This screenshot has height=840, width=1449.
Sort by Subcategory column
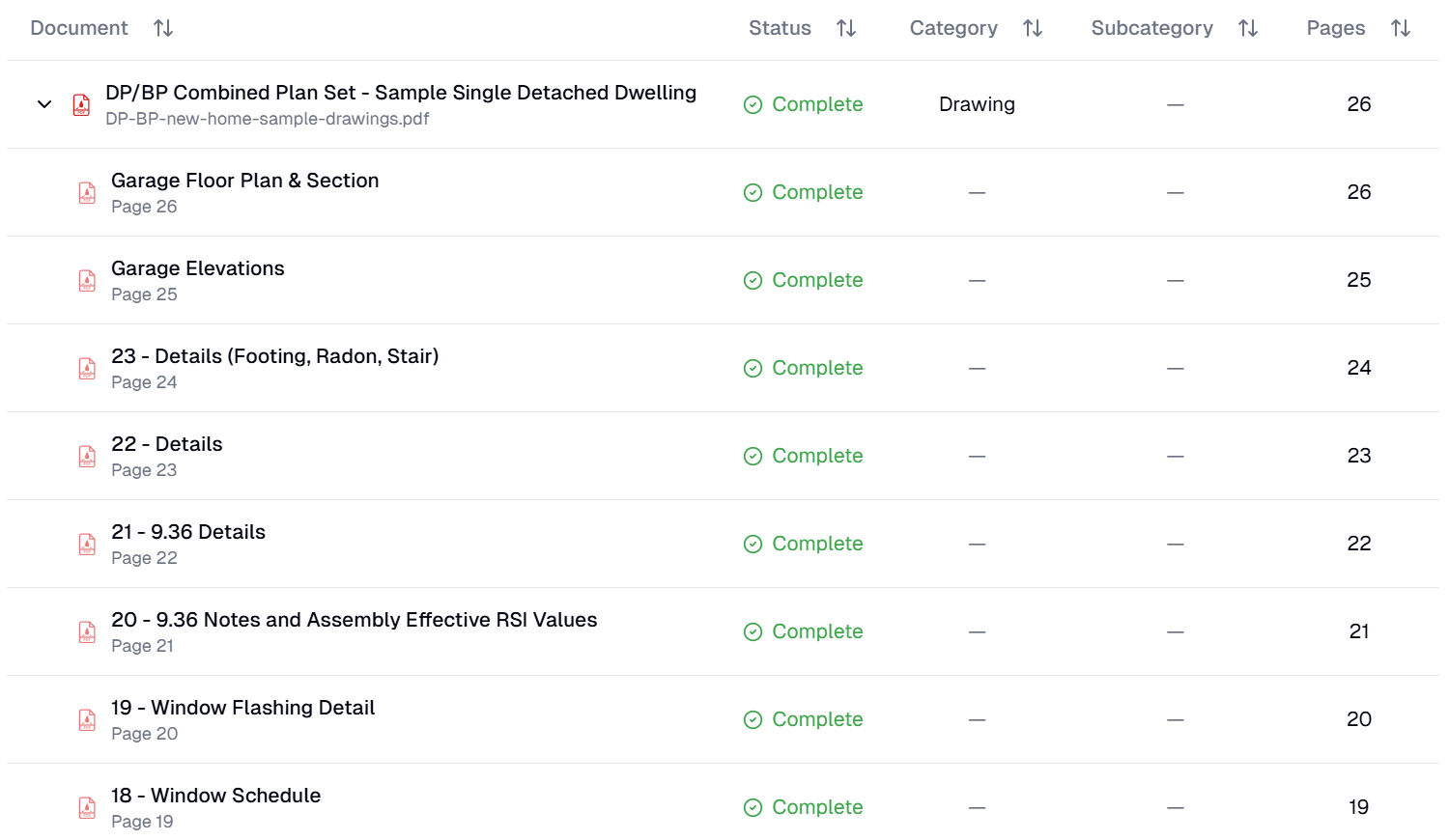[1248, 28]
